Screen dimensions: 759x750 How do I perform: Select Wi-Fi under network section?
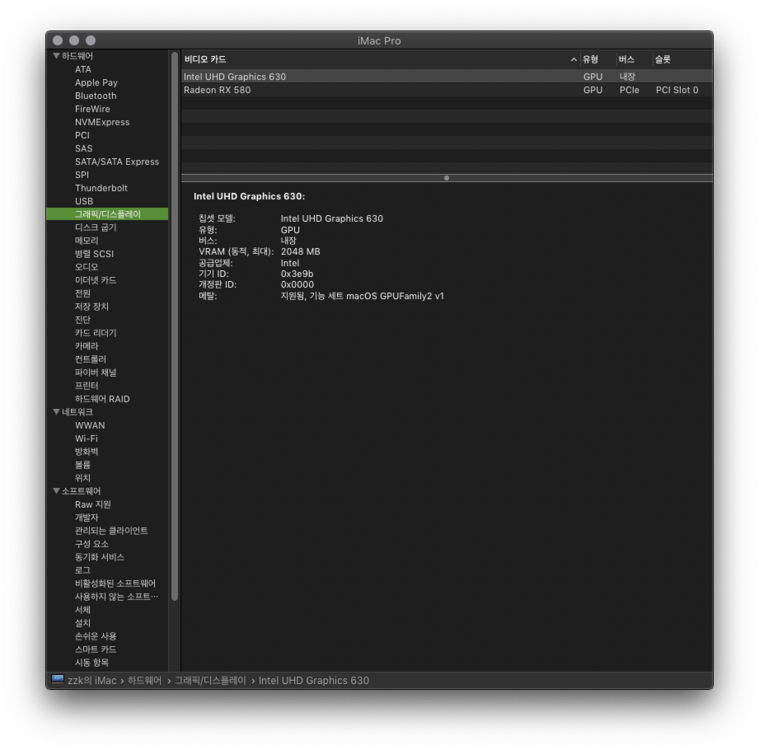(86, 438)
